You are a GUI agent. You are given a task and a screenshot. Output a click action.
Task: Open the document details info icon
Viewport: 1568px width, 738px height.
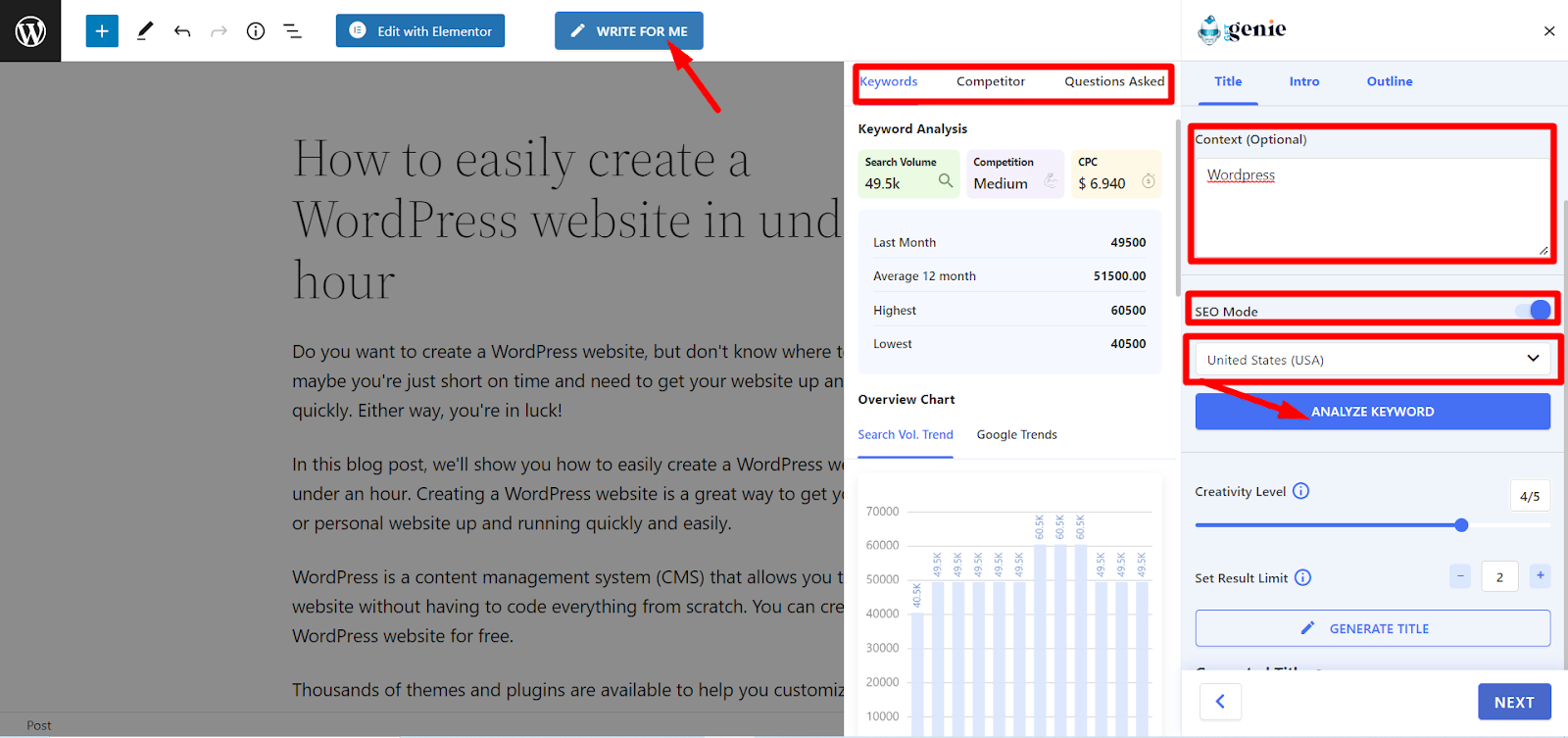[x=256, y=31]
